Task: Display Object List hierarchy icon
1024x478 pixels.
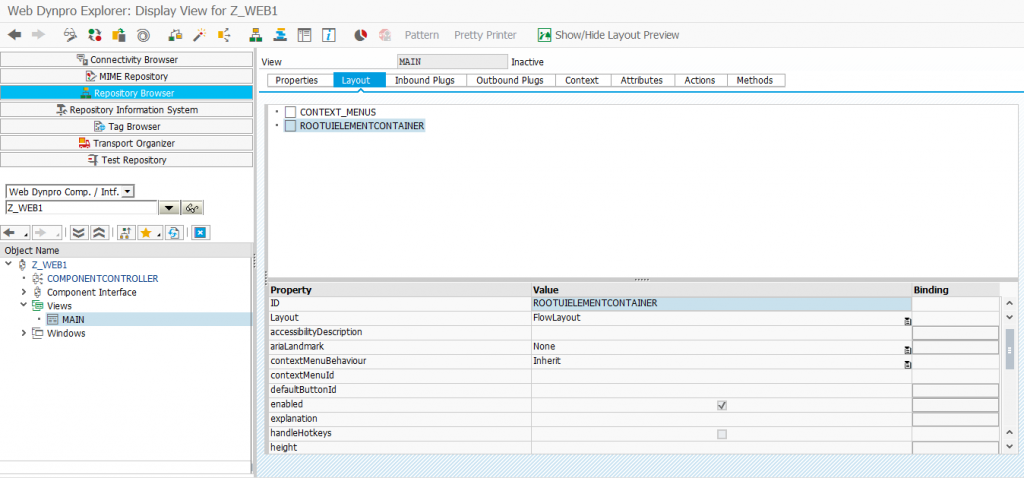Action: [x=256, y=35]
